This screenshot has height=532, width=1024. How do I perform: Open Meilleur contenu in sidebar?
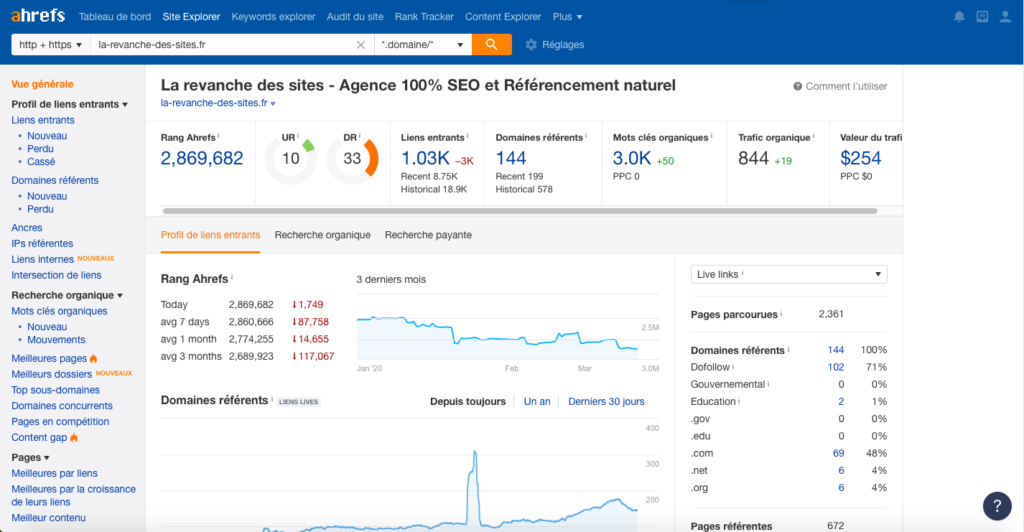pyautogui.click(x=48, y=518)
